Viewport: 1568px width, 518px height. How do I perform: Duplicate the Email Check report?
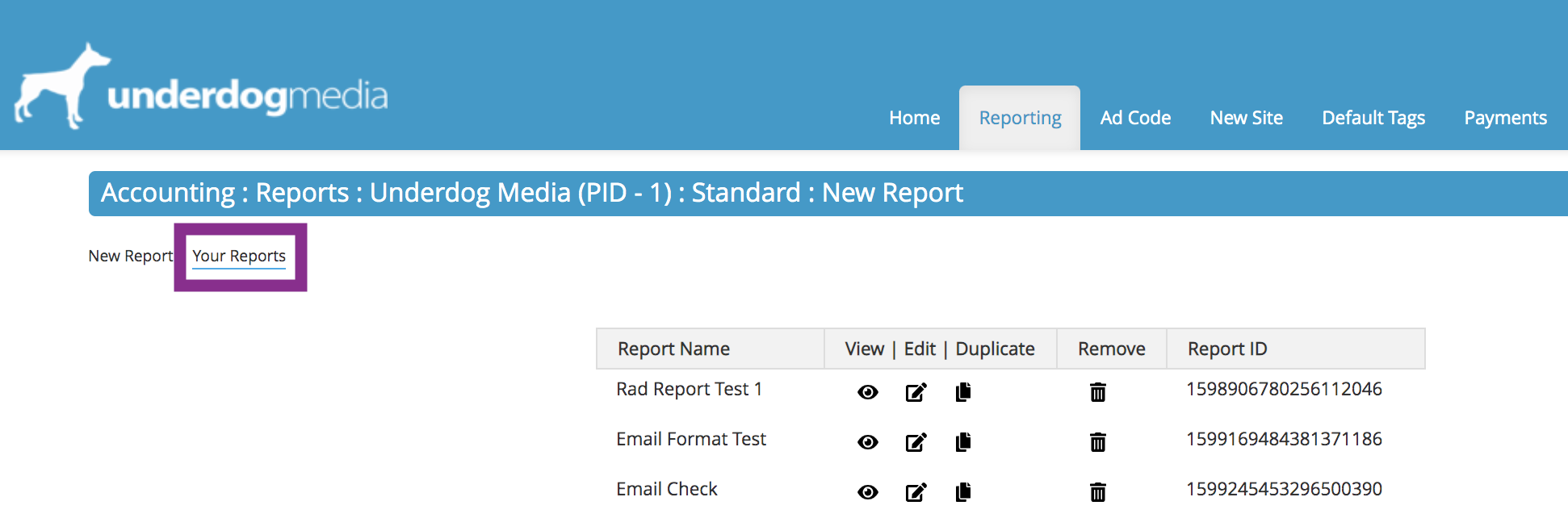pos(963,492)
